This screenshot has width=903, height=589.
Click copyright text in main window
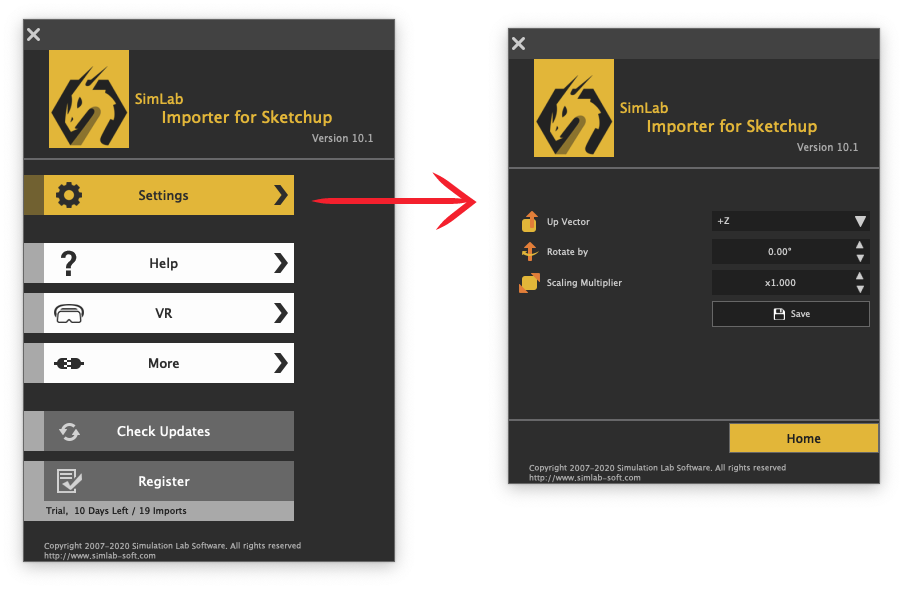tap(172, 546)
